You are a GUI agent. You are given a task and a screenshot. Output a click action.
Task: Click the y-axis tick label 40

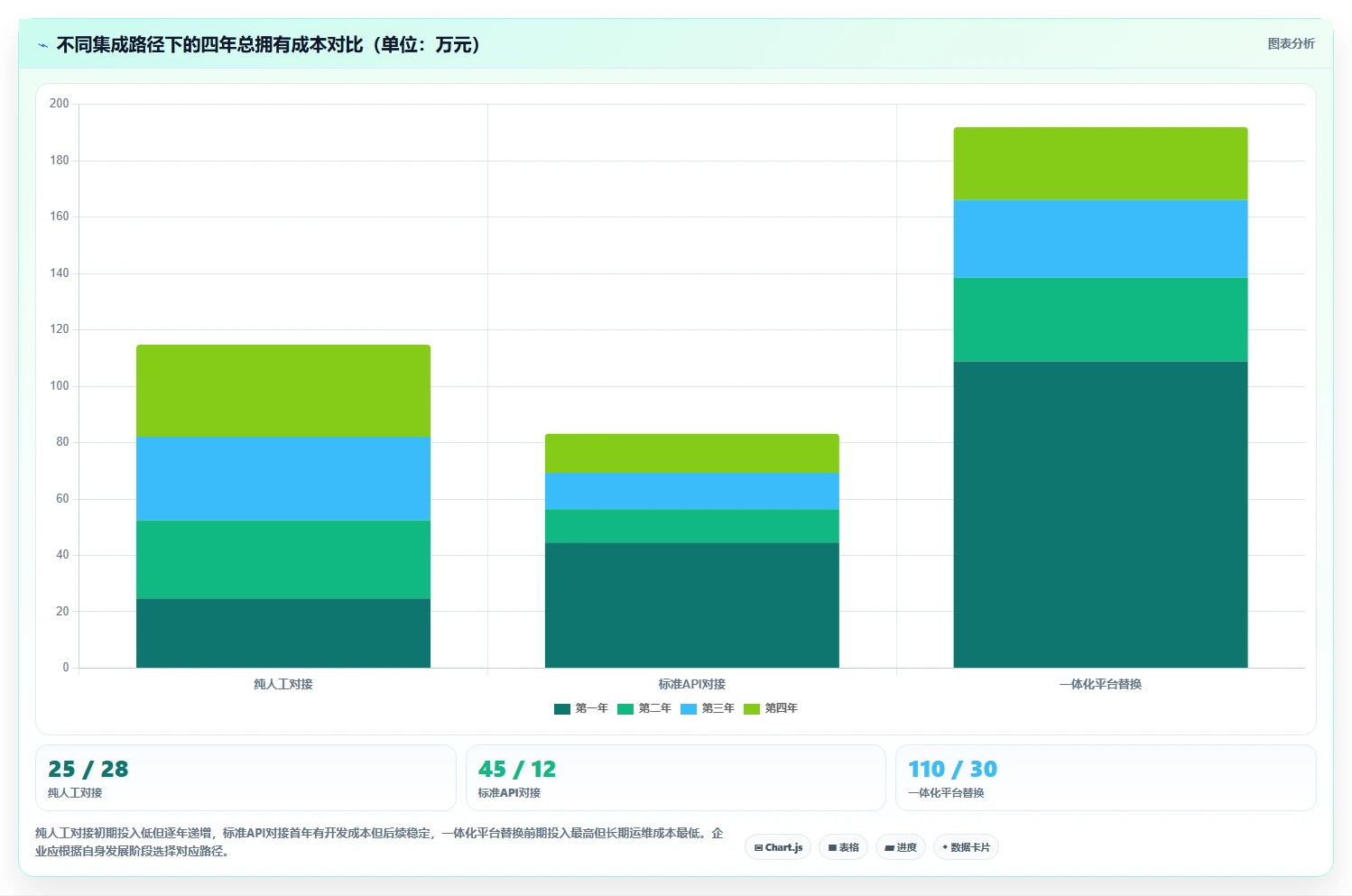[x=62, y=555]
